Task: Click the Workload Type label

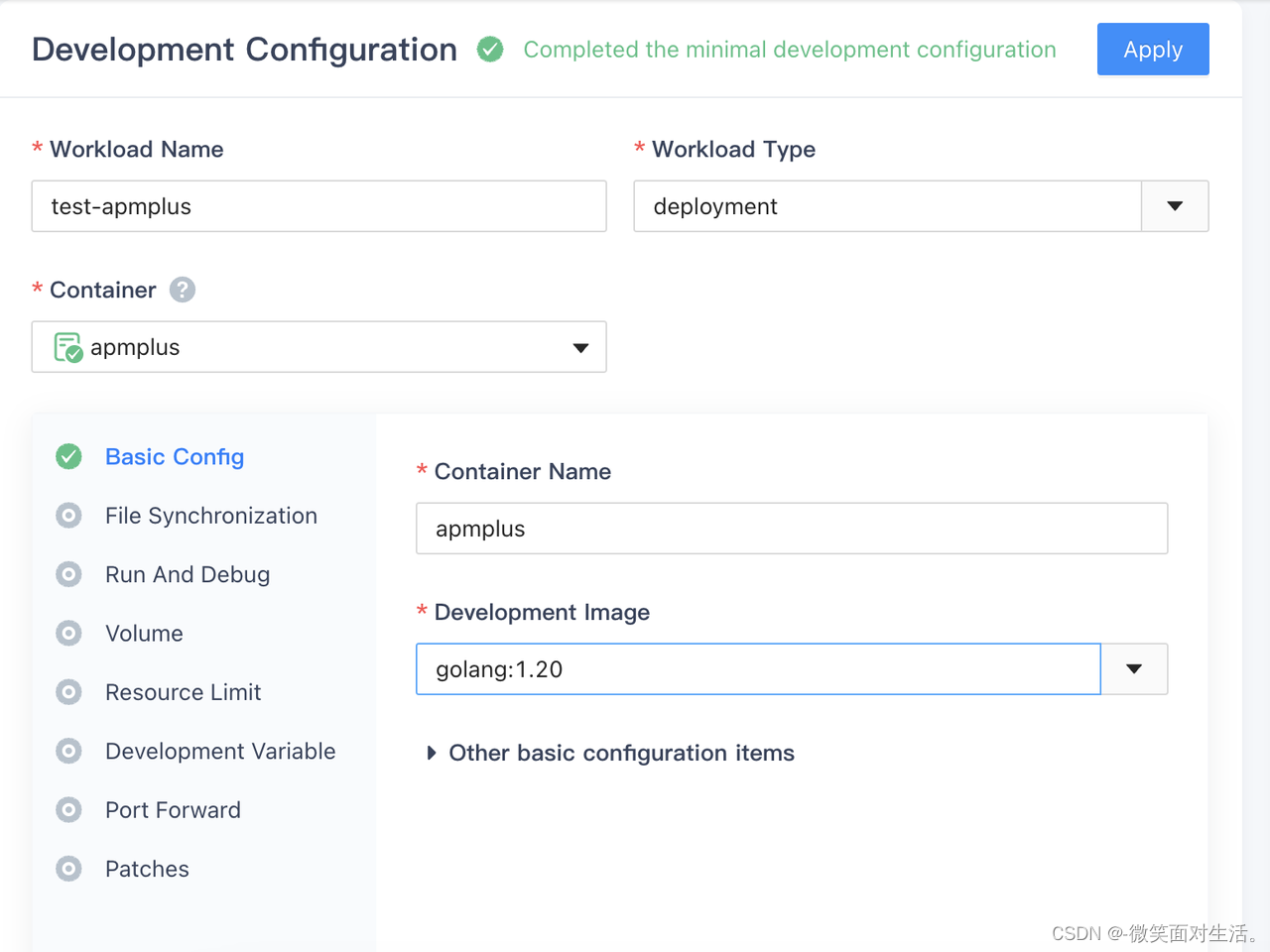Action: click(x=733, y=149)
